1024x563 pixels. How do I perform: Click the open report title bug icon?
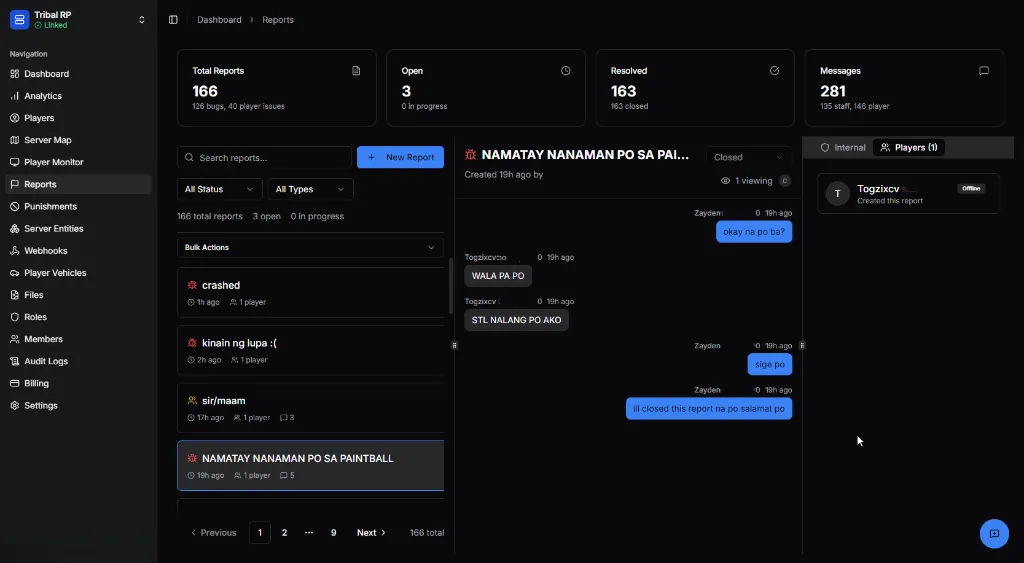tap(470, 155)
